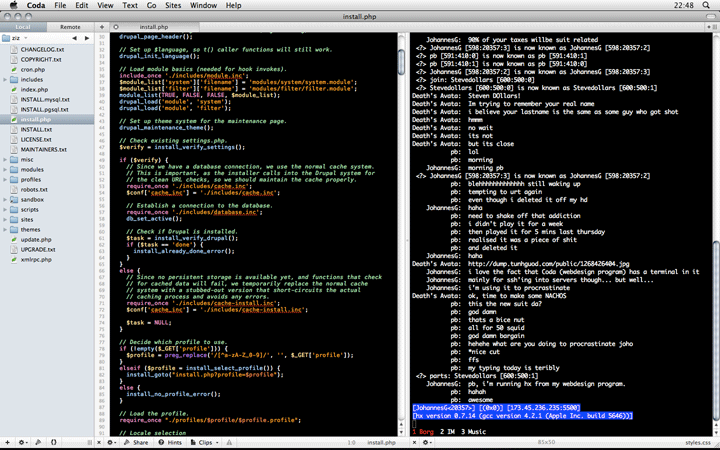Viewport: 720px width, 450px height.
Task: Expand the sandbox folder
Action: 5,199
